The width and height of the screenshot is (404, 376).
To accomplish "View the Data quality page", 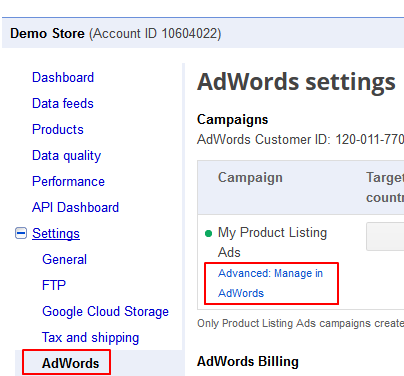I will click(x=66, y=156).
